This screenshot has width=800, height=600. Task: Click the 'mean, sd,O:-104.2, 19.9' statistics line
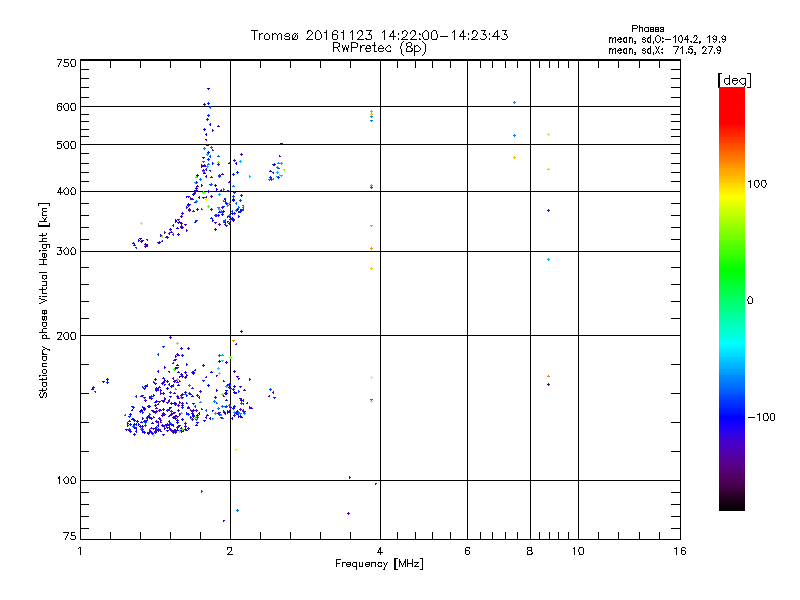click(x=667, y=39)
